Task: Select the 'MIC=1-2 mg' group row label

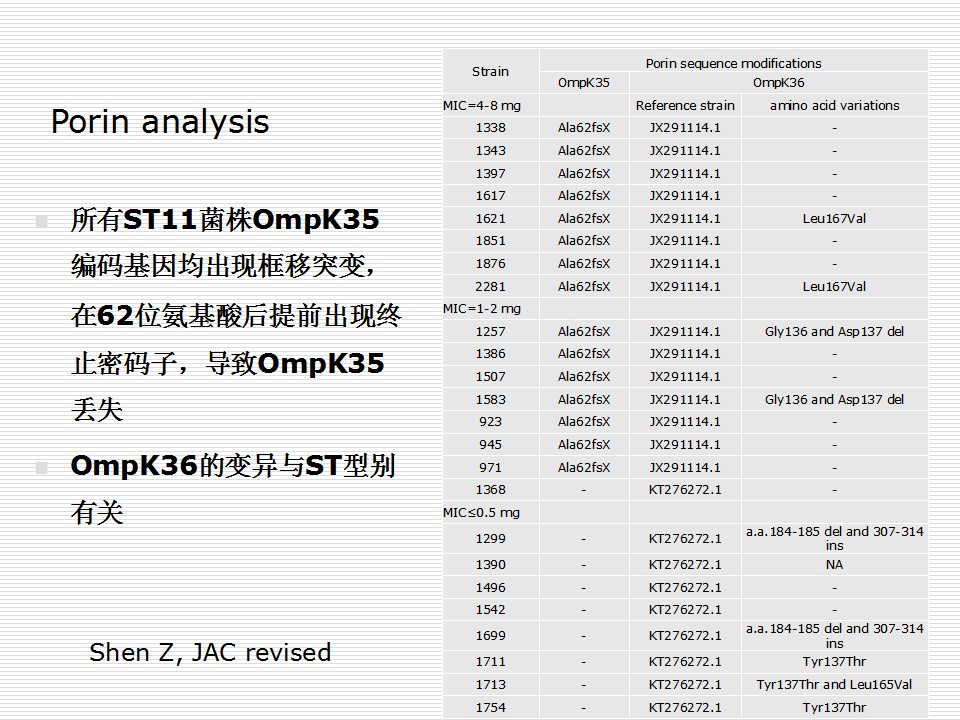Action: coord(482,309)
